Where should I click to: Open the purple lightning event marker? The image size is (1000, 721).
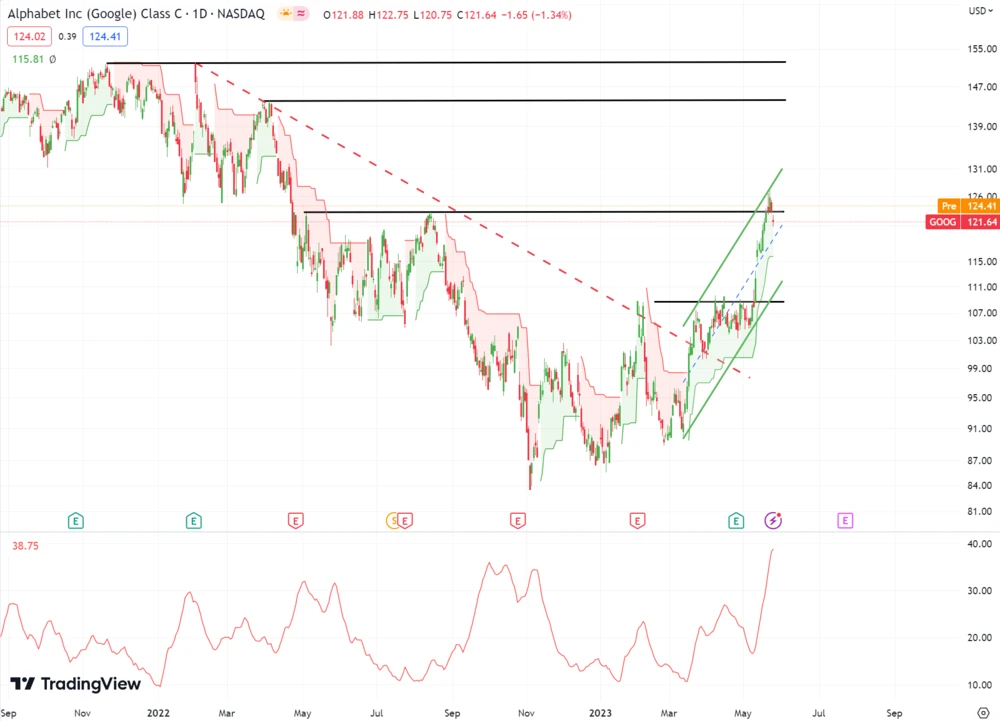pos(774,520)
